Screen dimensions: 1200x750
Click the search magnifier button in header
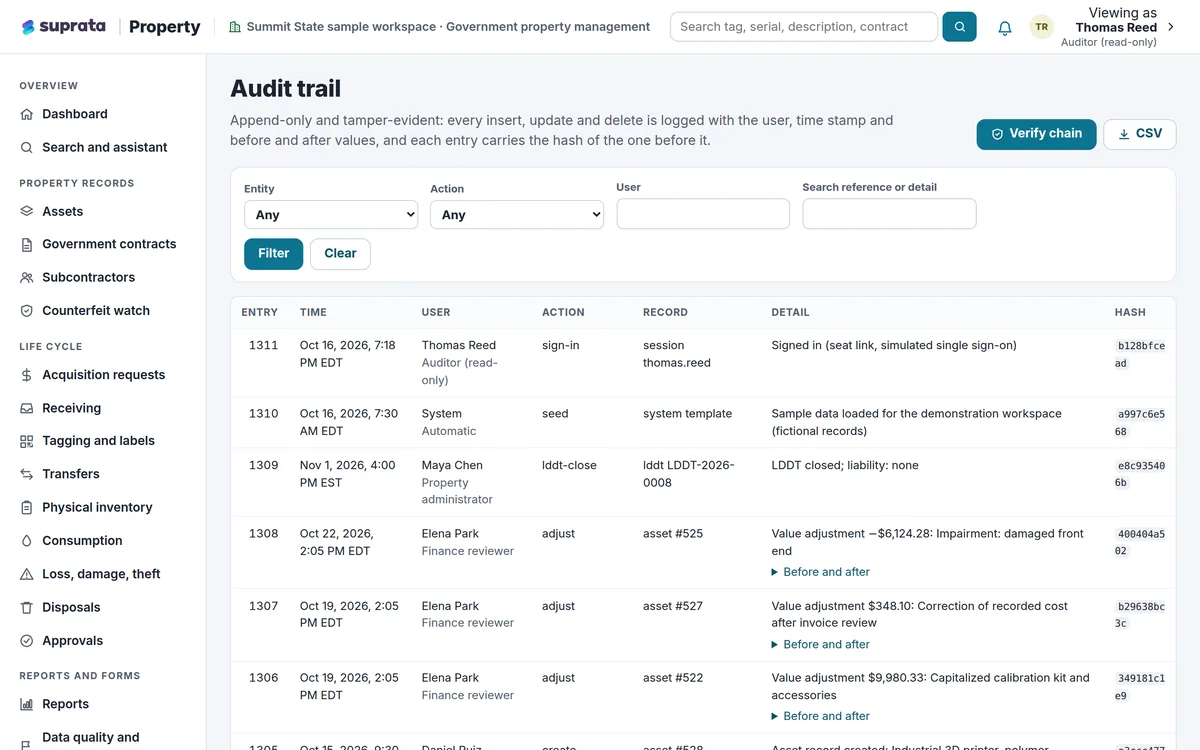(959, 27)
